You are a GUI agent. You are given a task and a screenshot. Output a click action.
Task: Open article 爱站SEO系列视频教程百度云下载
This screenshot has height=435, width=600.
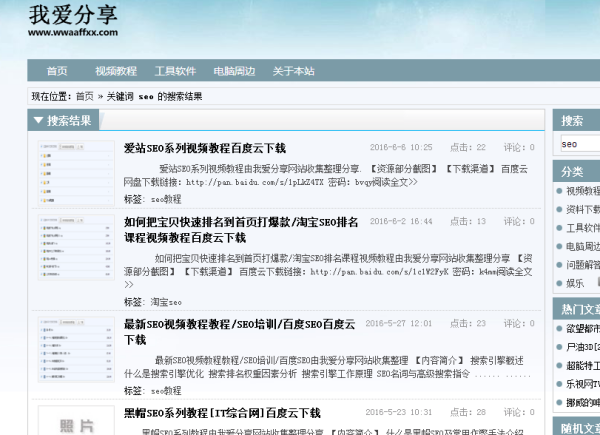[205, 148]
